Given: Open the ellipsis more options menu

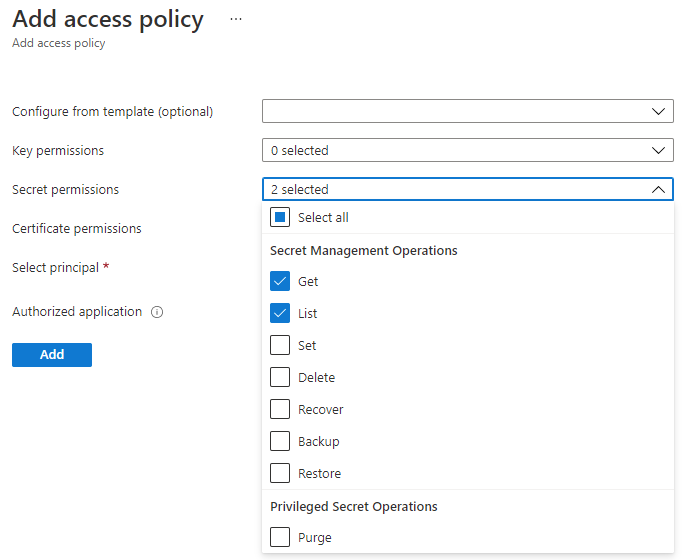Looking at the screenshot, I should point(236,19).
